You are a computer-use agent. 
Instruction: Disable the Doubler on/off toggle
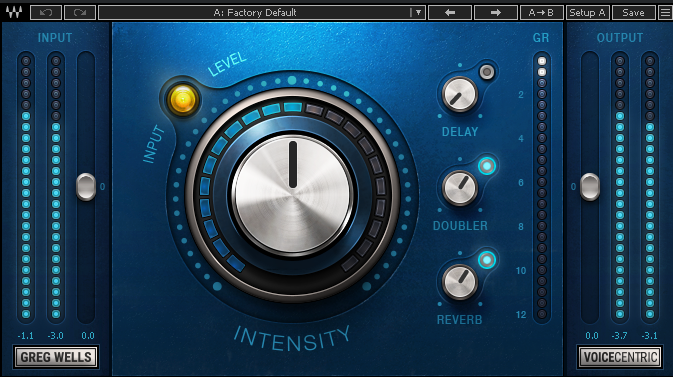tap(487, 166)
